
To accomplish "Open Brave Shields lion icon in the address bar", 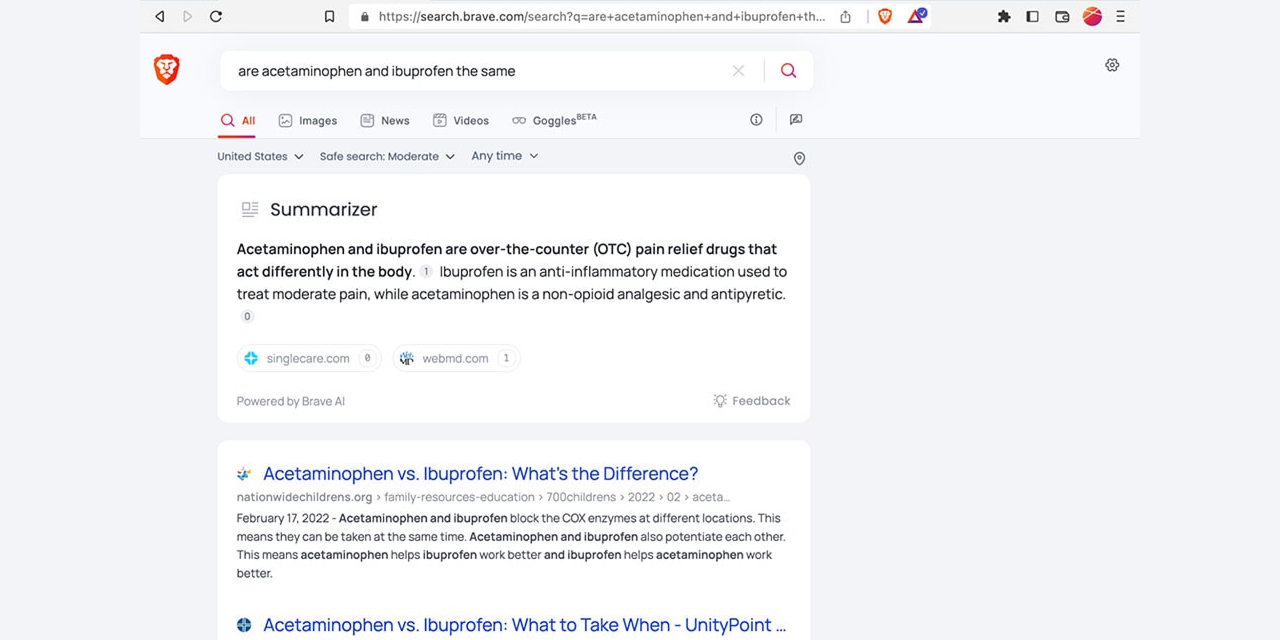I will point(884,16).
